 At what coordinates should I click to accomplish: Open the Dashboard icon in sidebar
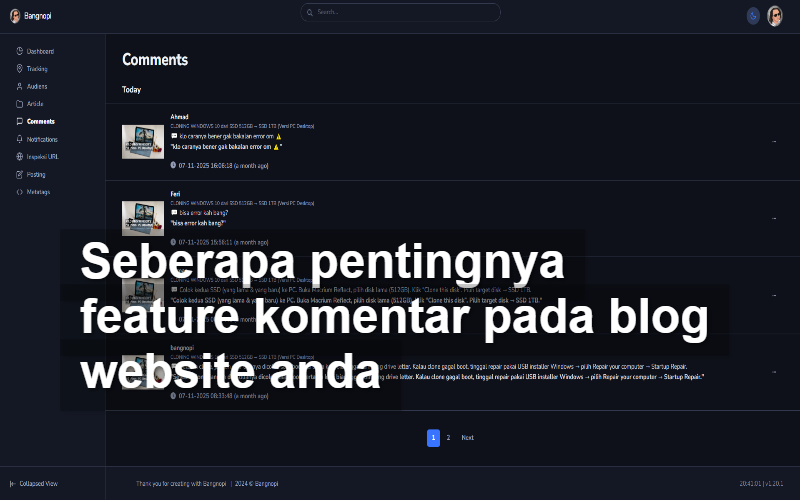pos(20,51)
